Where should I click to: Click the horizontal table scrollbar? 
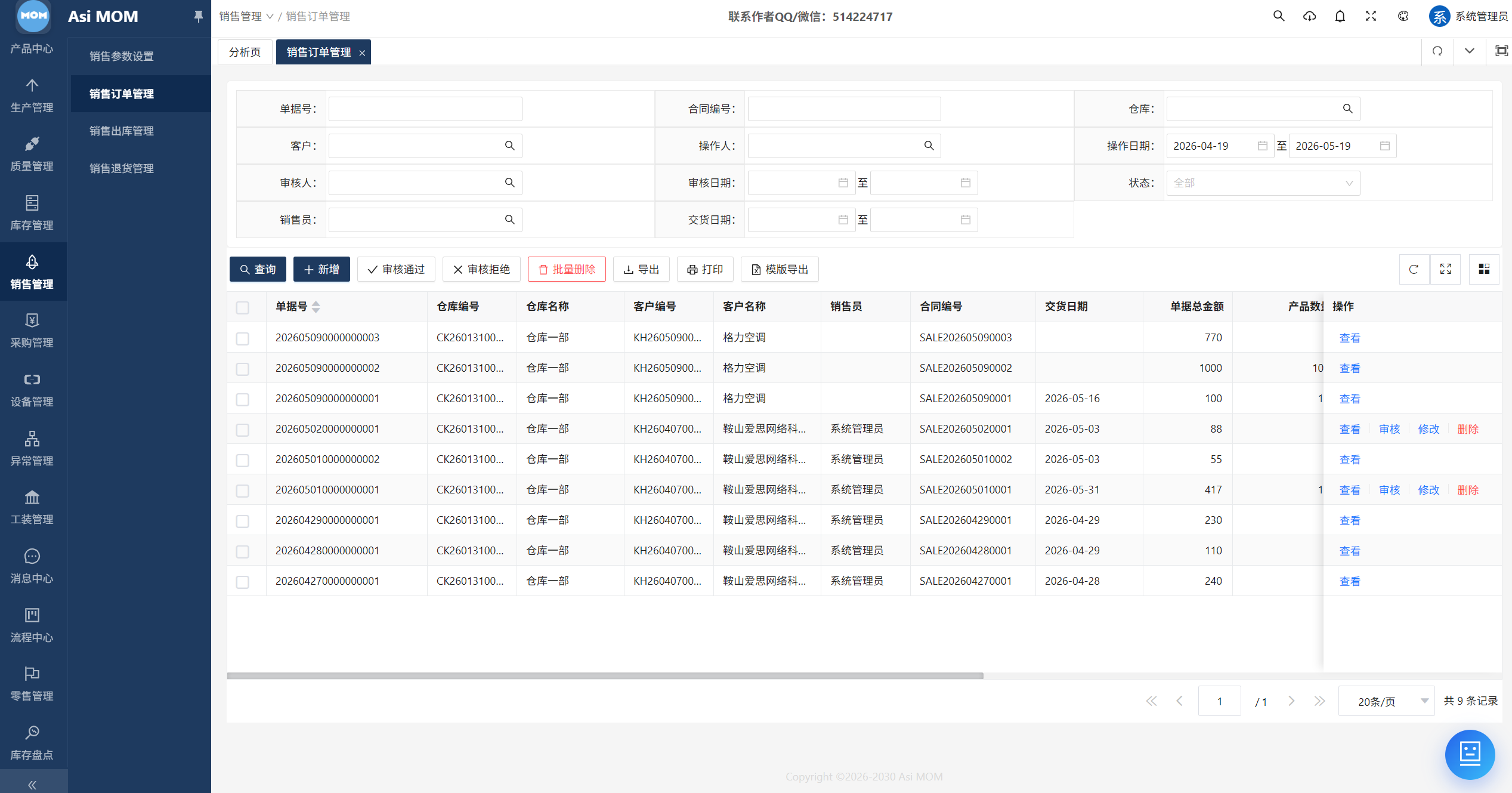pyautogui.click(x=605, y=676)
